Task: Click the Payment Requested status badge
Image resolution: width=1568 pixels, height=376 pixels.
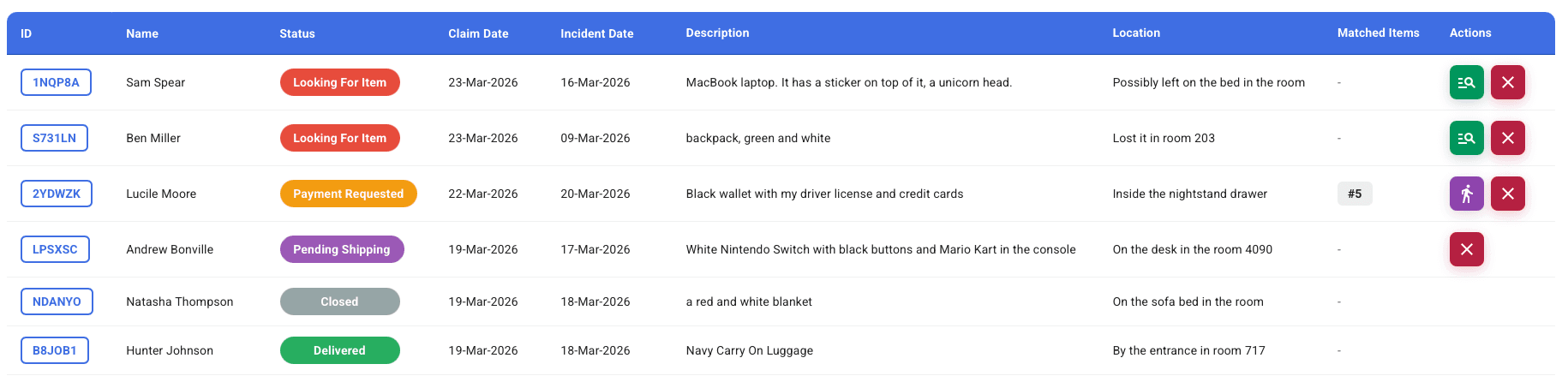Action: [x=348, y=194]
